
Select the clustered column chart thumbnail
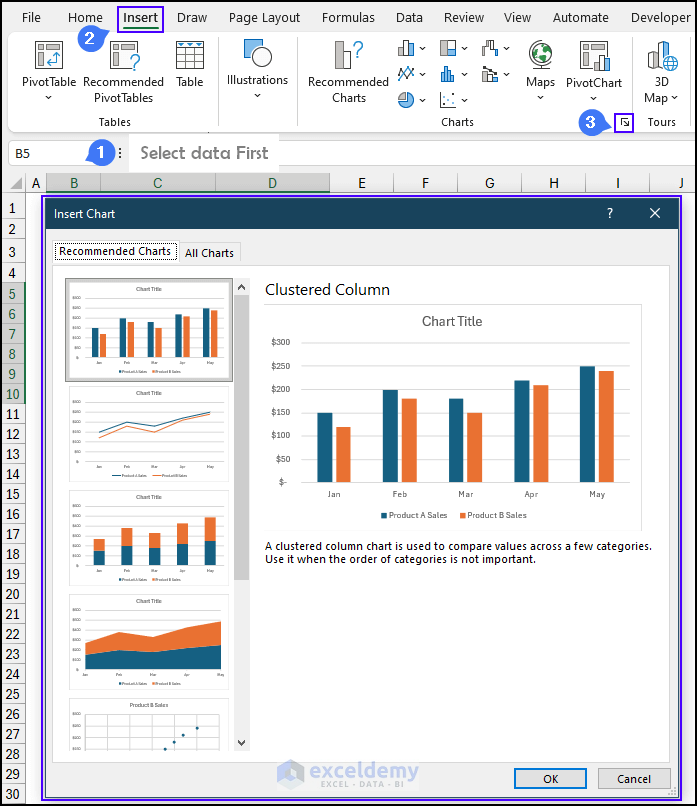pos(149,330)
